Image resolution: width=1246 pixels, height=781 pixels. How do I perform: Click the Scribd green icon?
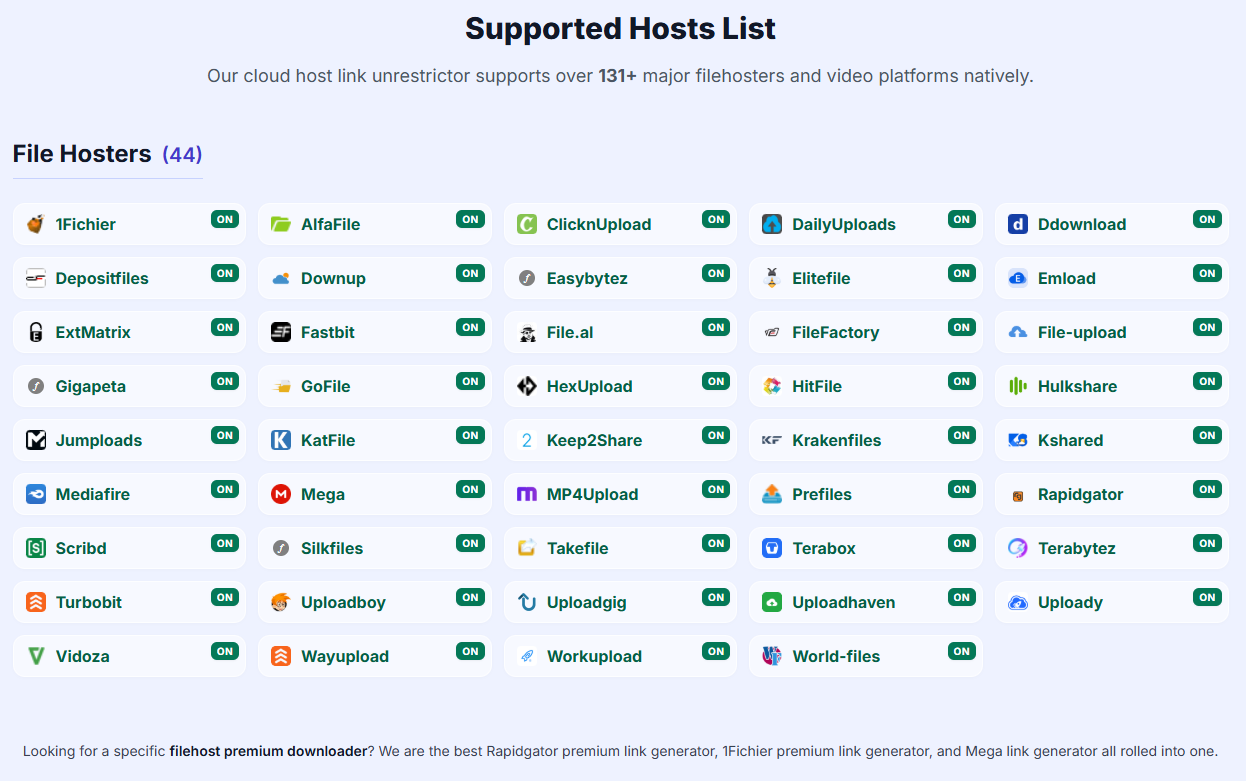(x=36, y=548)
